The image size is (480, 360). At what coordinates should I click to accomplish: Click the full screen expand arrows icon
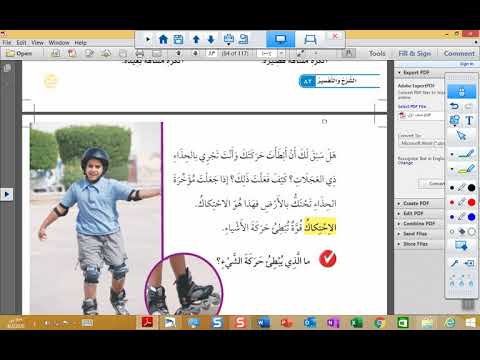pos(301,53)
